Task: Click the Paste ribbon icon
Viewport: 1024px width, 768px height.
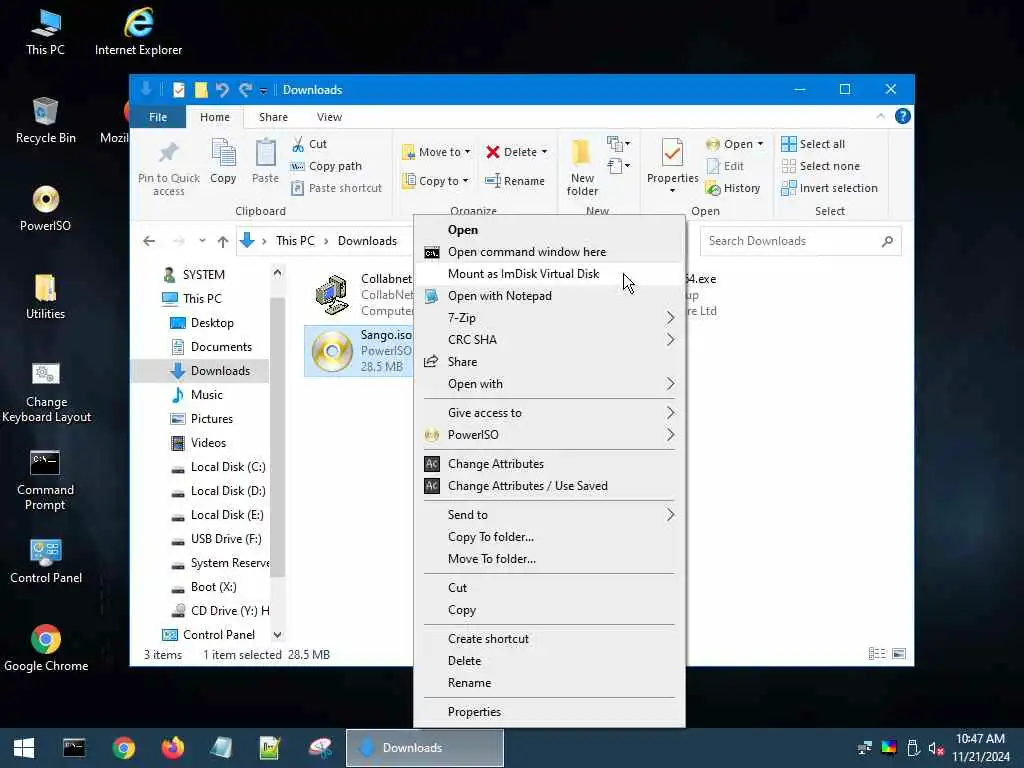Action: click(265, 161)
